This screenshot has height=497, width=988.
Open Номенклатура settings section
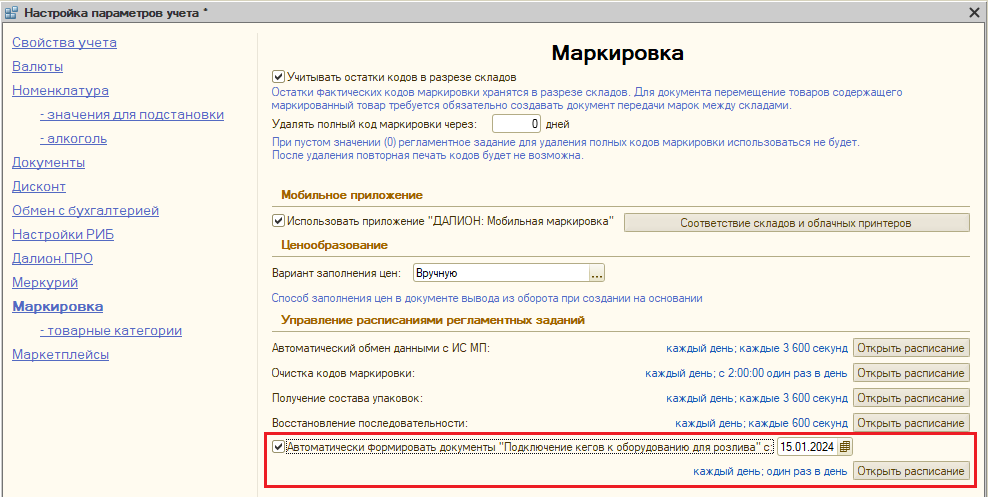click(60, 90)
